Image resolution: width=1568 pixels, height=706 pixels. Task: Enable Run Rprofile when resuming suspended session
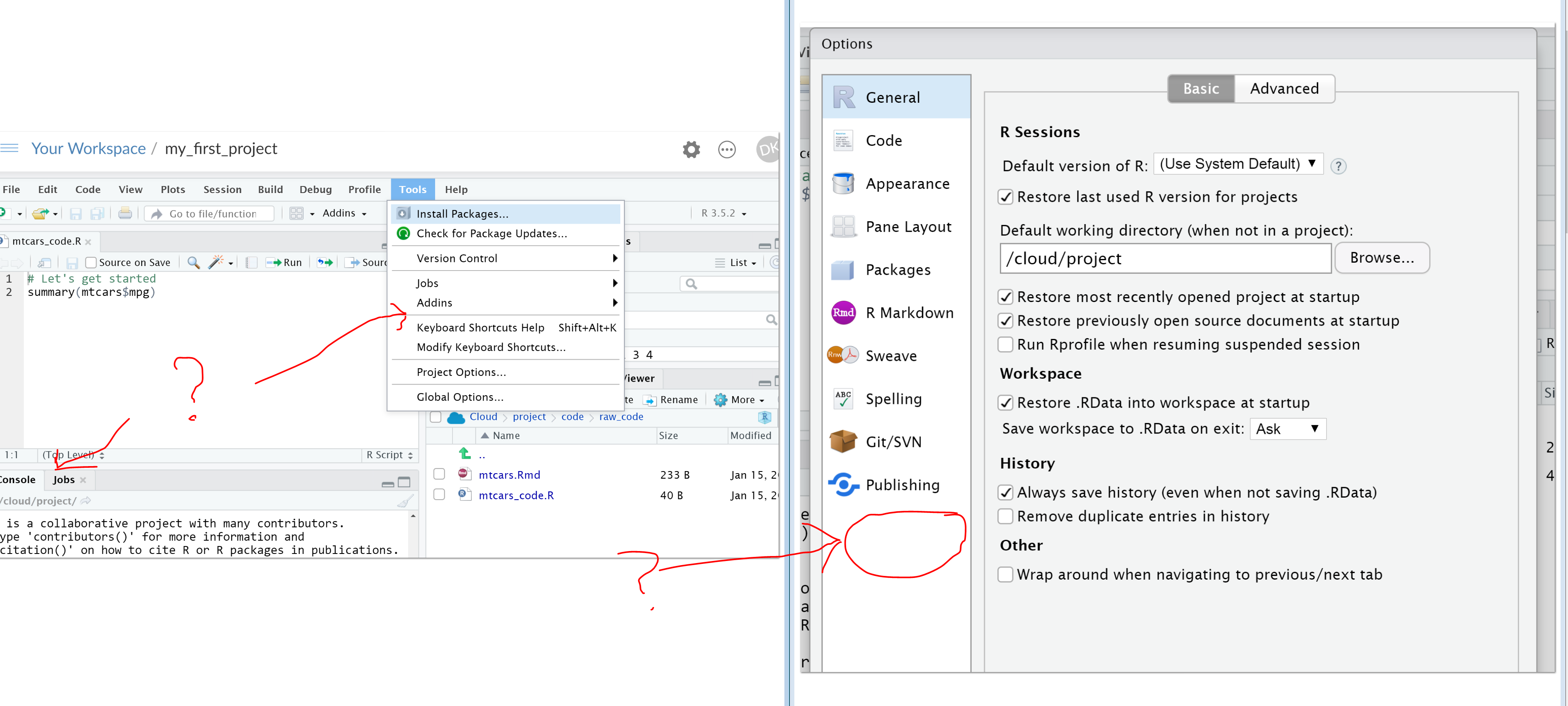click(1006, 344)
